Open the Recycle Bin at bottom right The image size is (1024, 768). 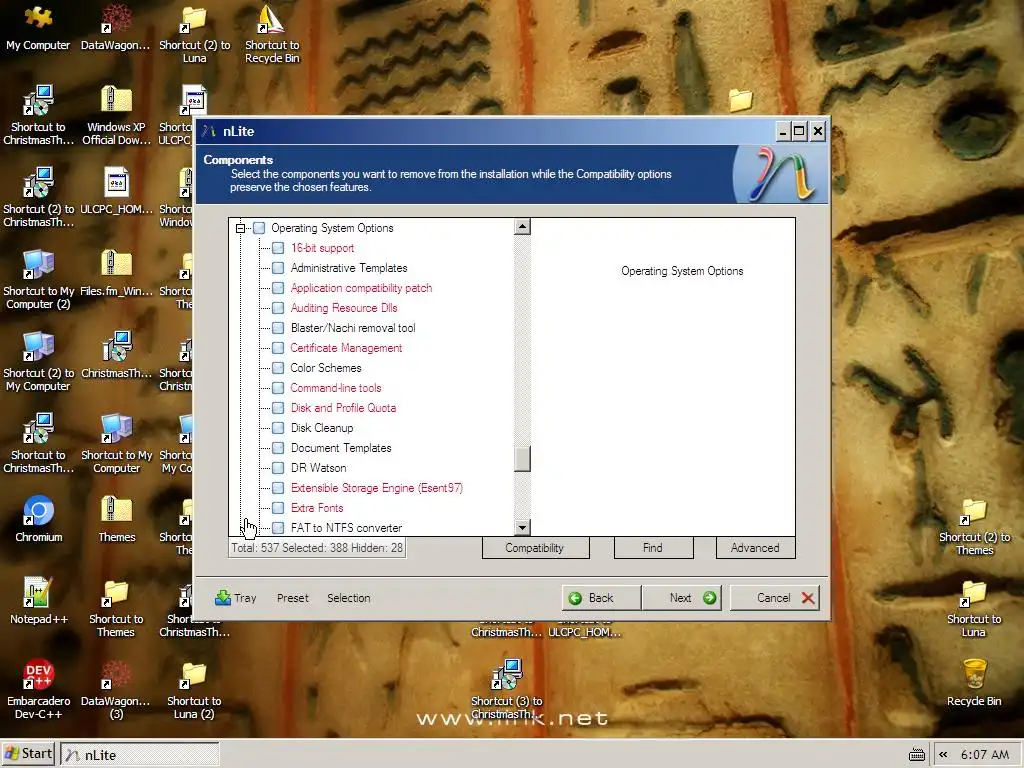pos(974,682)
